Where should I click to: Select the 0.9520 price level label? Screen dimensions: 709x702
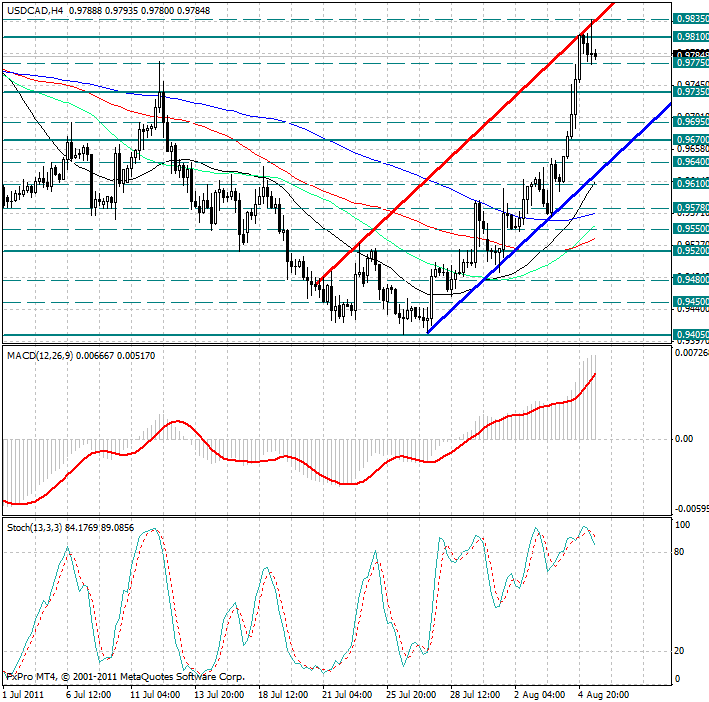(691, 250)
